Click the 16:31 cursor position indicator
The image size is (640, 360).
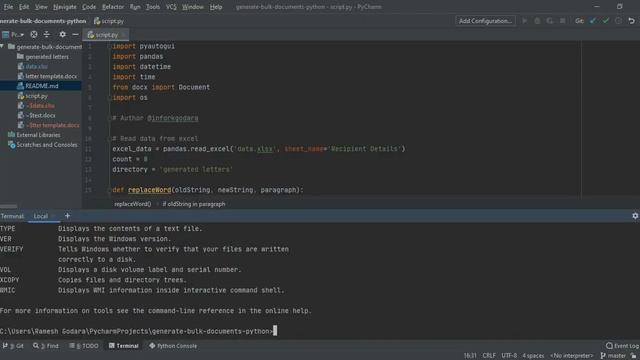pos(470,356)
